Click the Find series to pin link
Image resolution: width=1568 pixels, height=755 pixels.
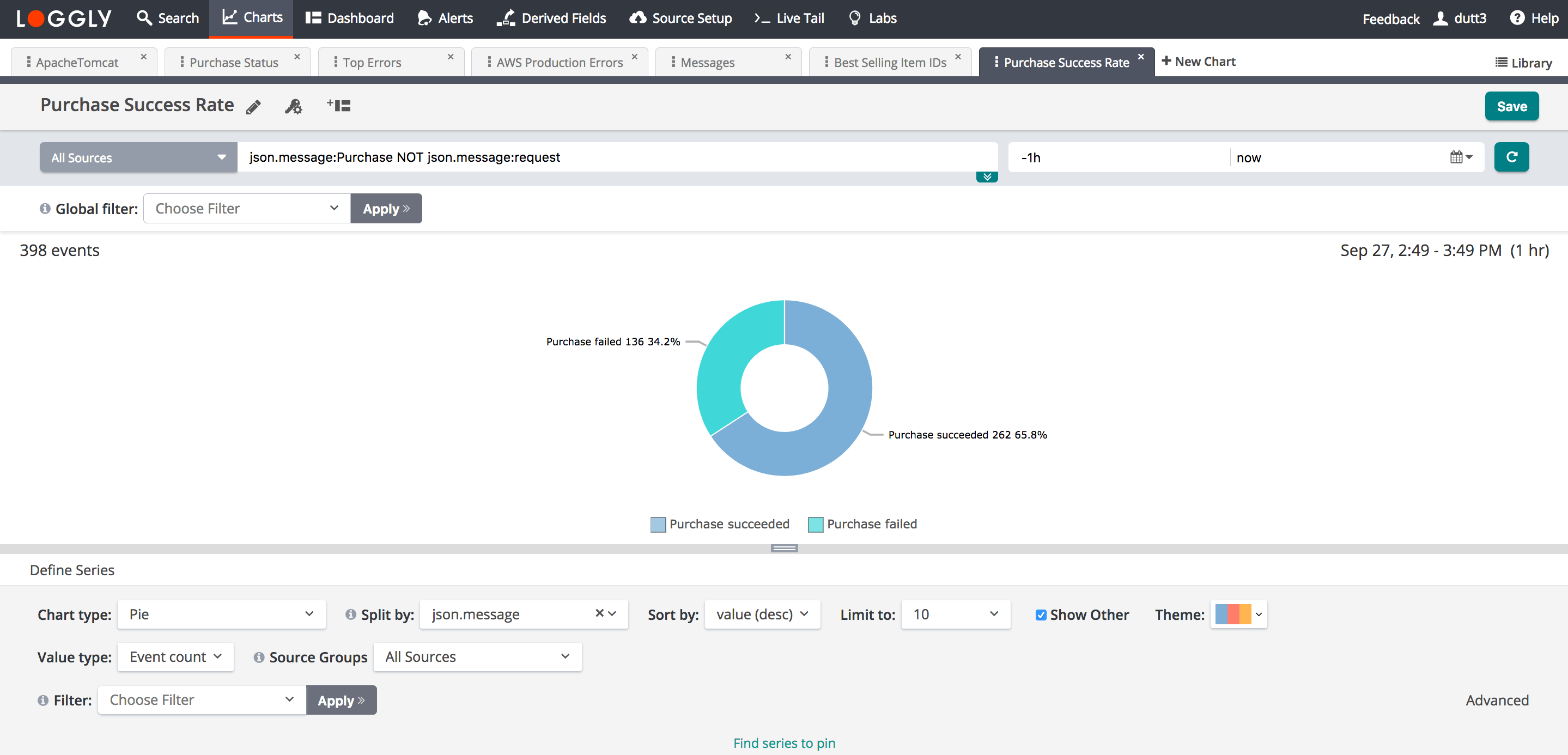(x=783, y=743)
